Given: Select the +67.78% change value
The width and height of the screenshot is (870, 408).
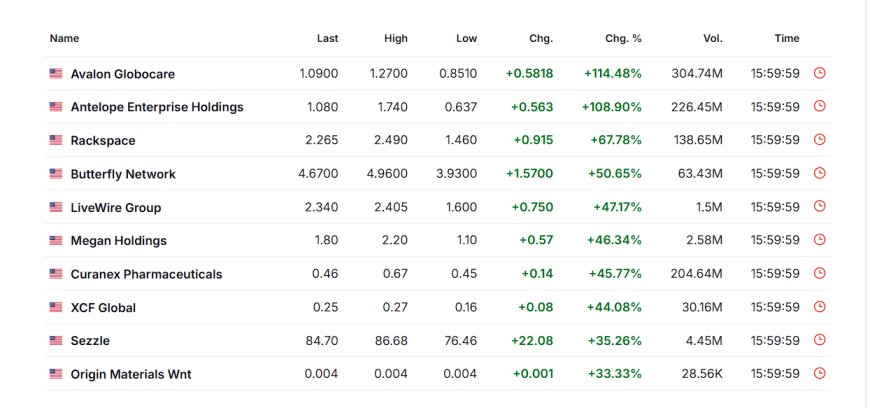Looking at the screenshot, I should coord(616,140).
